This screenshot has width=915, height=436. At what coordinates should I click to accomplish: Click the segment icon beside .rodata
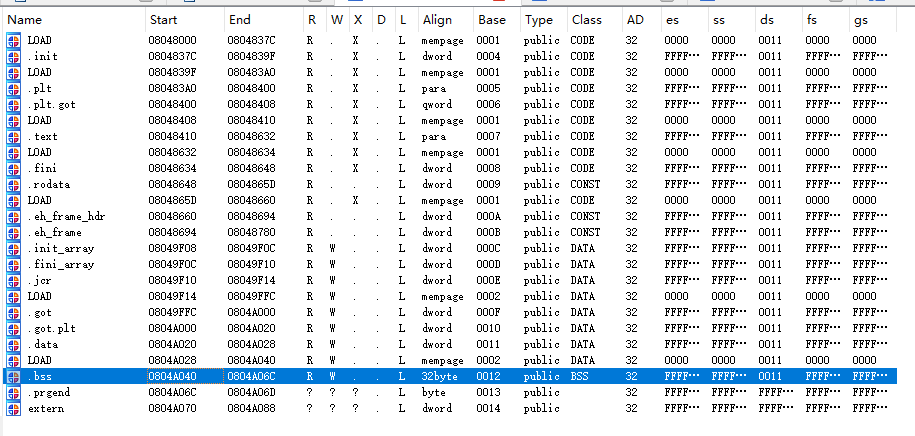point(13,184)
